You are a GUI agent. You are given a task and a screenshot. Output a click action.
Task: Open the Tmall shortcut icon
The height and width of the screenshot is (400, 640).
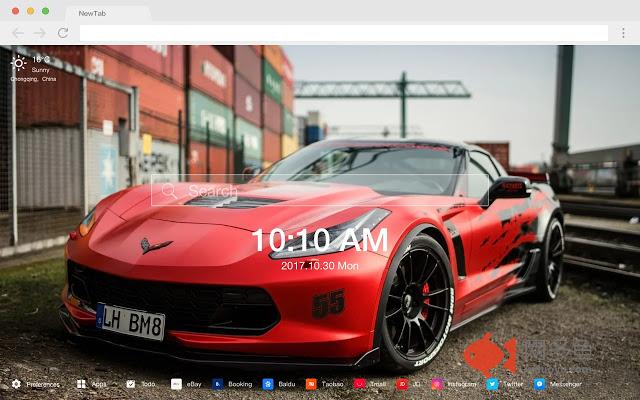click(x=360, y=384)
